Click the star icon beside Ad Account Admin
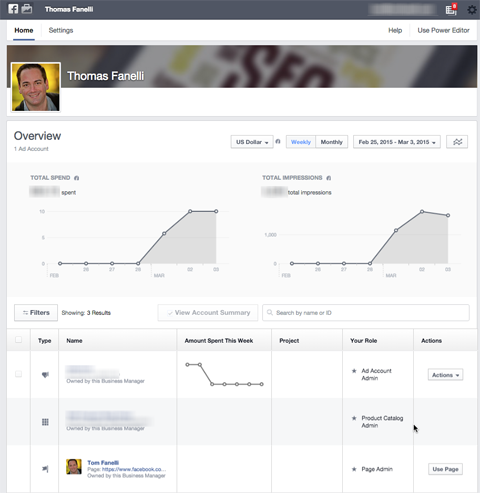Image resolution: width=480 pixels, height=493 pixels. [x=354, y=371]
